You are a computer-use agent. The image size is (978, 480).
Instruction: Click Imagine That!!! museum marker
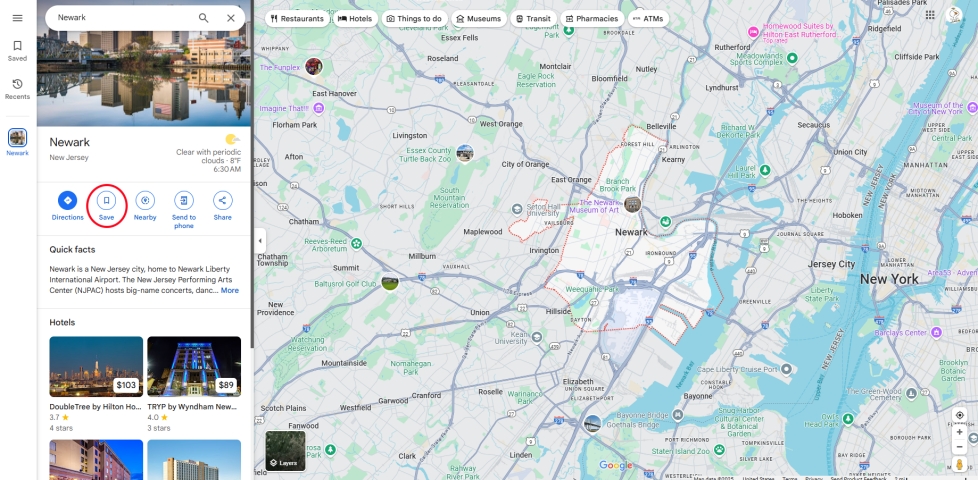coord(319,108)
